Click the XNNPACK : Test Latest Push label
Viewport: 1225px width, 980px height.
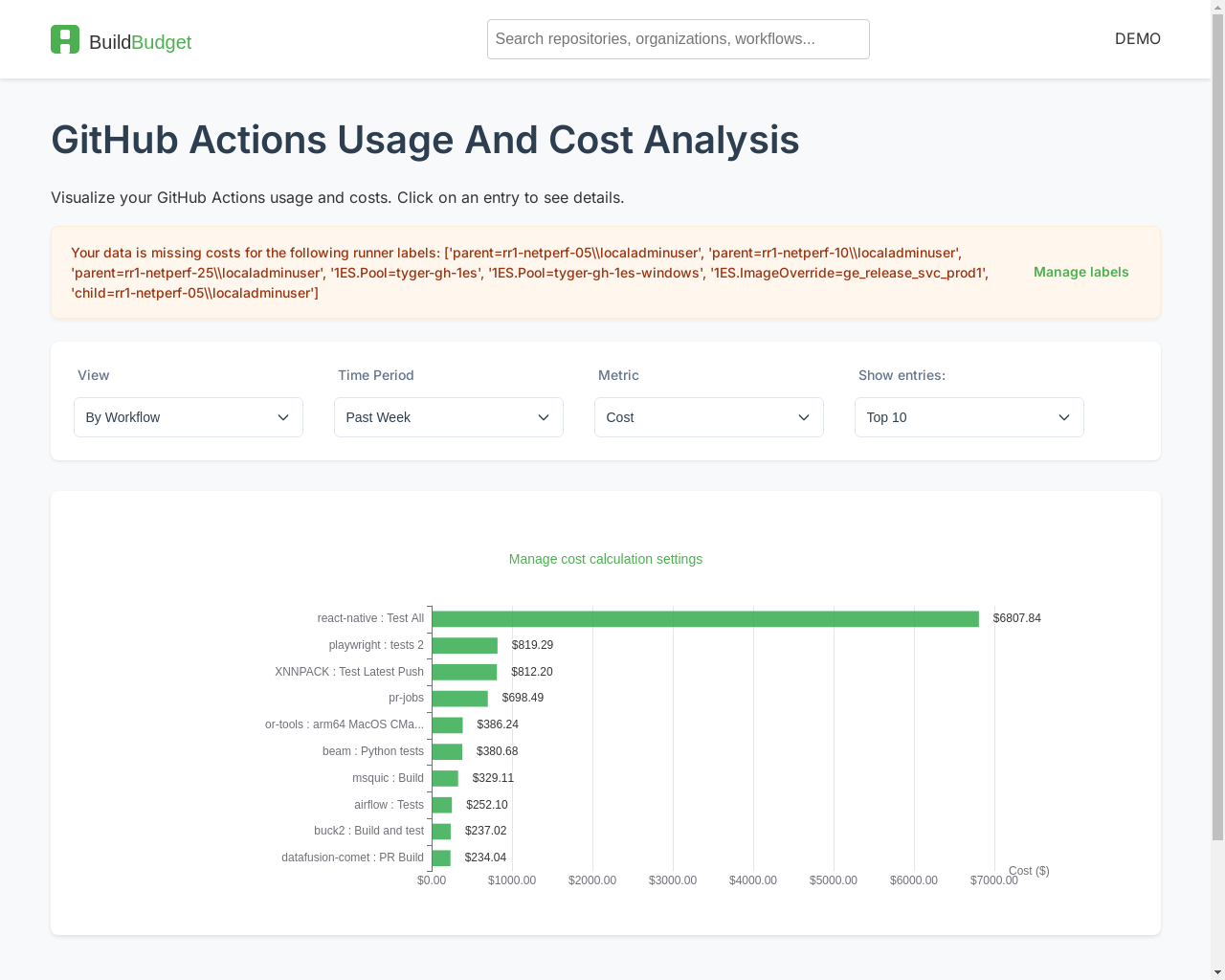point(349,672)
